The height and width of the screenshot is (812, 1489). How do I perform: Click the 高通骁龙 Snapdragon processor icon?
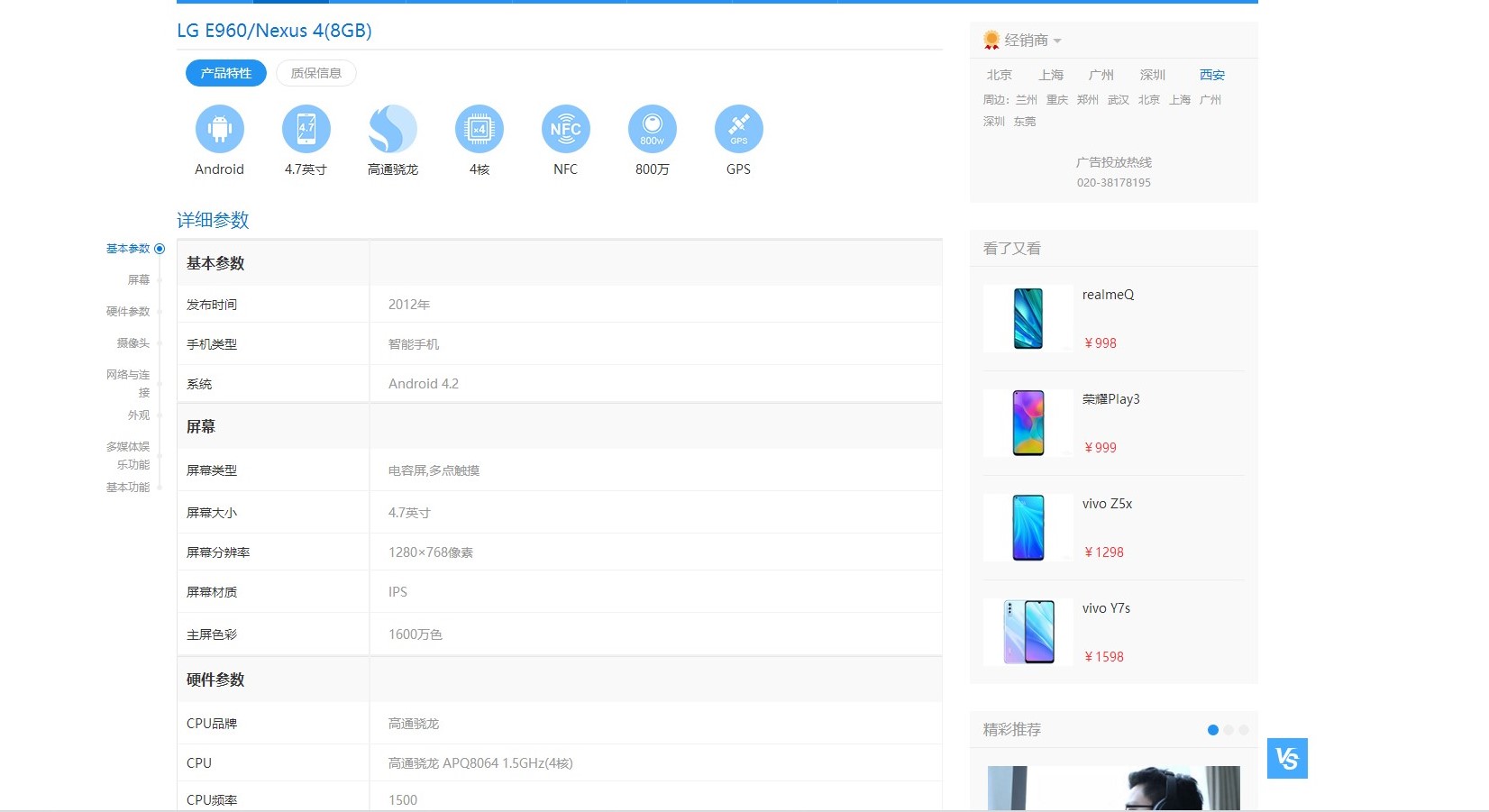[392, 129]
